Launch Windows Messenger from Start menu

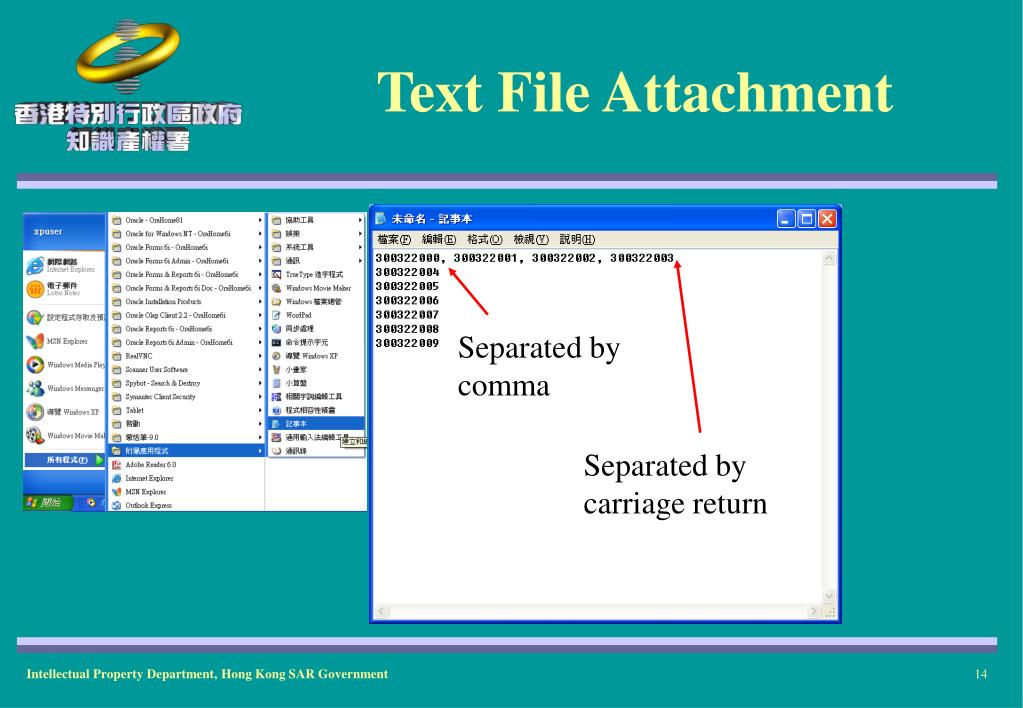click(x=65, y=388)
